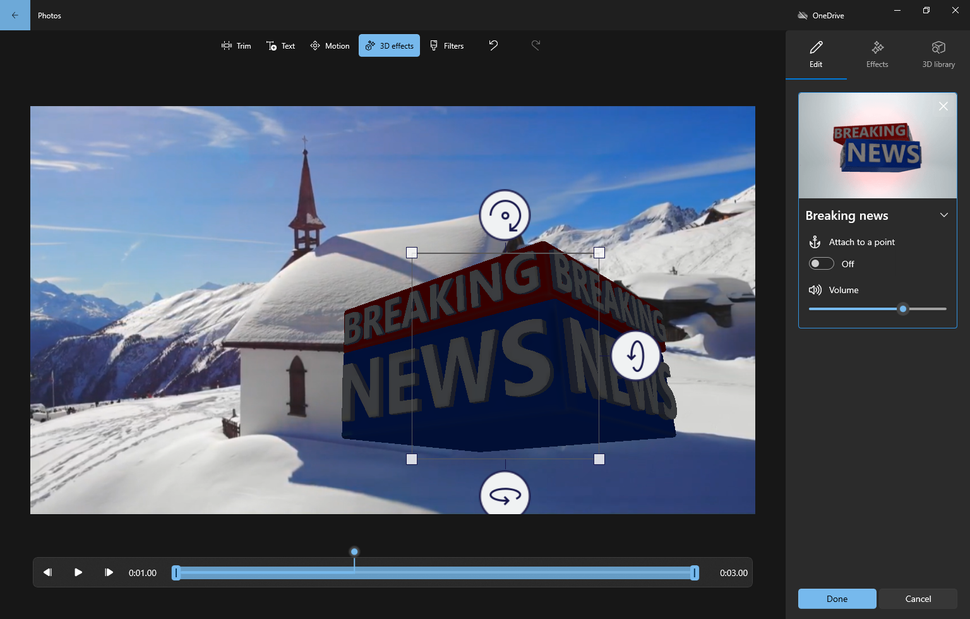This screenshot has width=970, height=619.
Task: Adjust the Volume slider
Action: point(903,309)
